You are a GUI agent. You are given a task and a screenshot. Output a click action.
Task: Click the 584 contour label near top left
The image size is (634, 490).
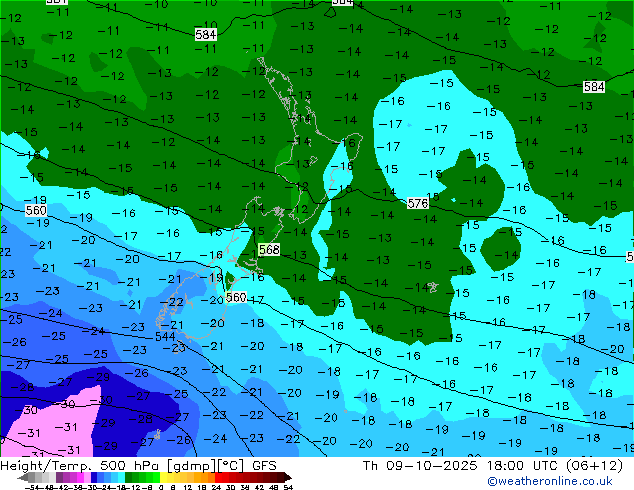pyautogui.click(x=206, y=35)
